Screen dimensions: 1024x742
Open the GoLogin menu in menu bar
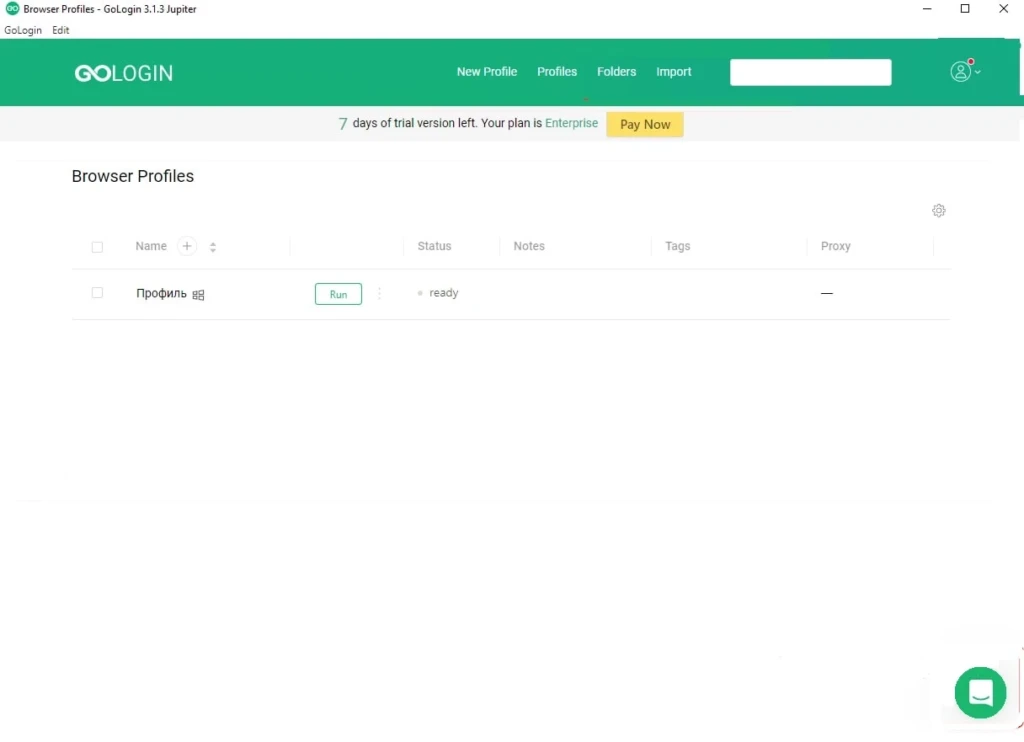pyautogui.click(x=23, y=30)
